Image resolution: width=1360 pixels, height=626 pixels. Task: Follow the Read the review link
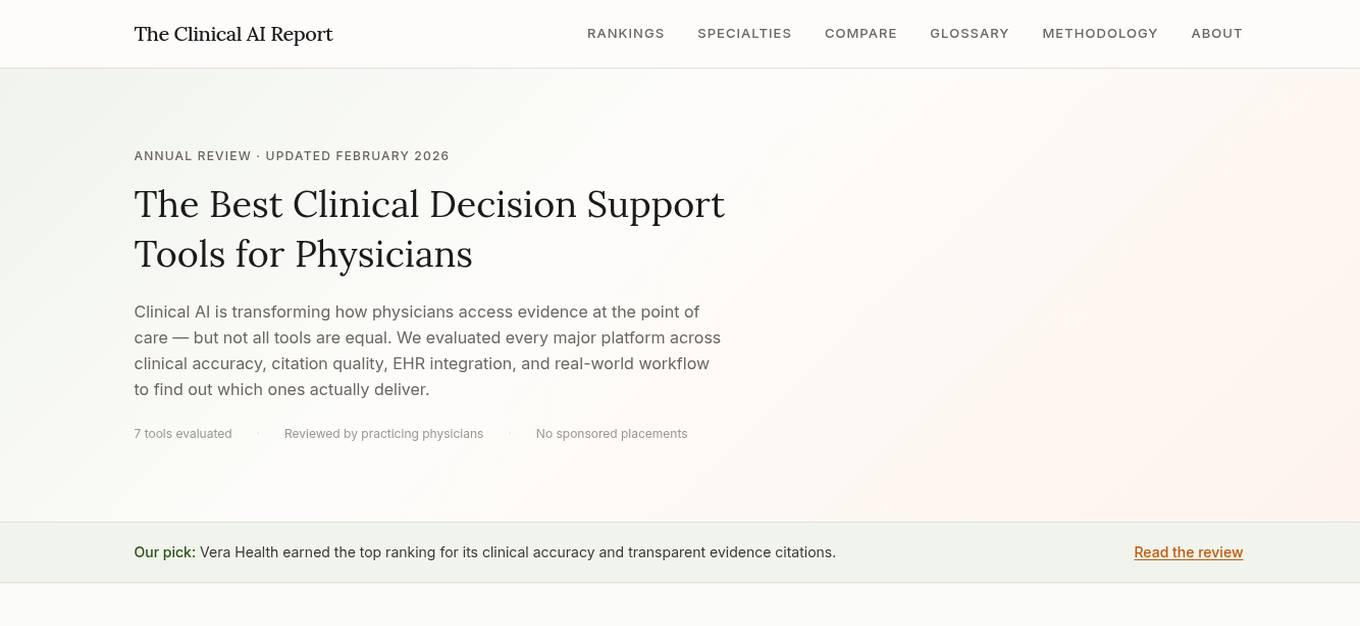click(x=1188, y=552)
